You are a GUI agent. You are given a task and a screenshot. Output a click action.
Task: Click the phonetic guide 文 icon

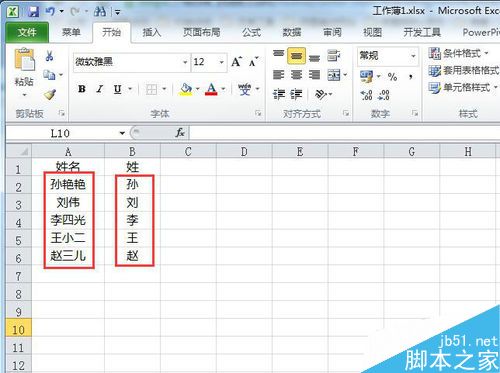click(x=245, y=89)
